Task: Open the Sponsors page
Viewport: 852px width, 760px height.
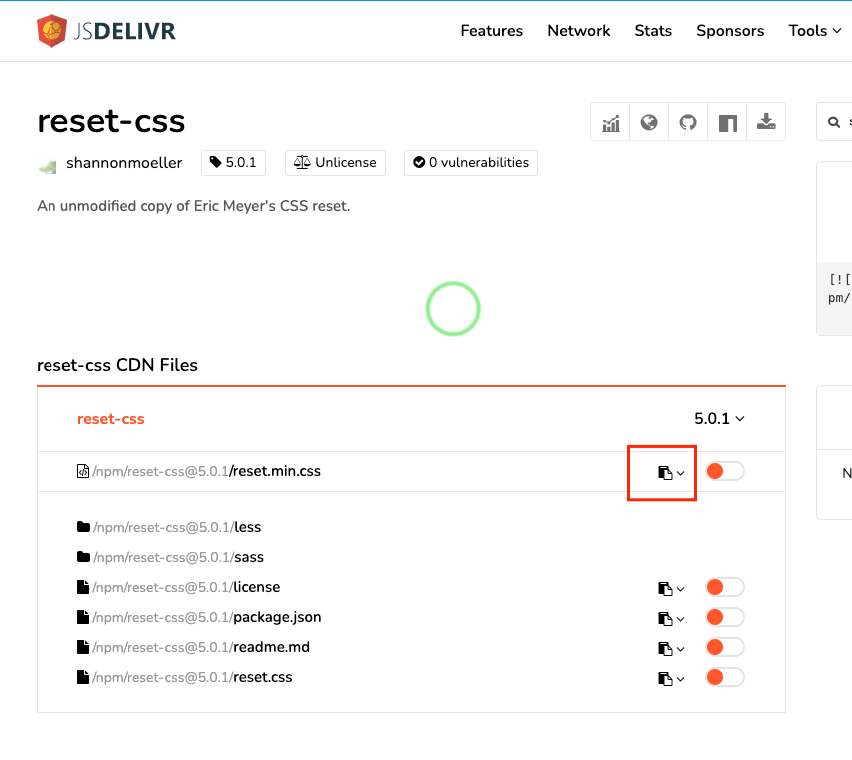Action: coord(730,31)
